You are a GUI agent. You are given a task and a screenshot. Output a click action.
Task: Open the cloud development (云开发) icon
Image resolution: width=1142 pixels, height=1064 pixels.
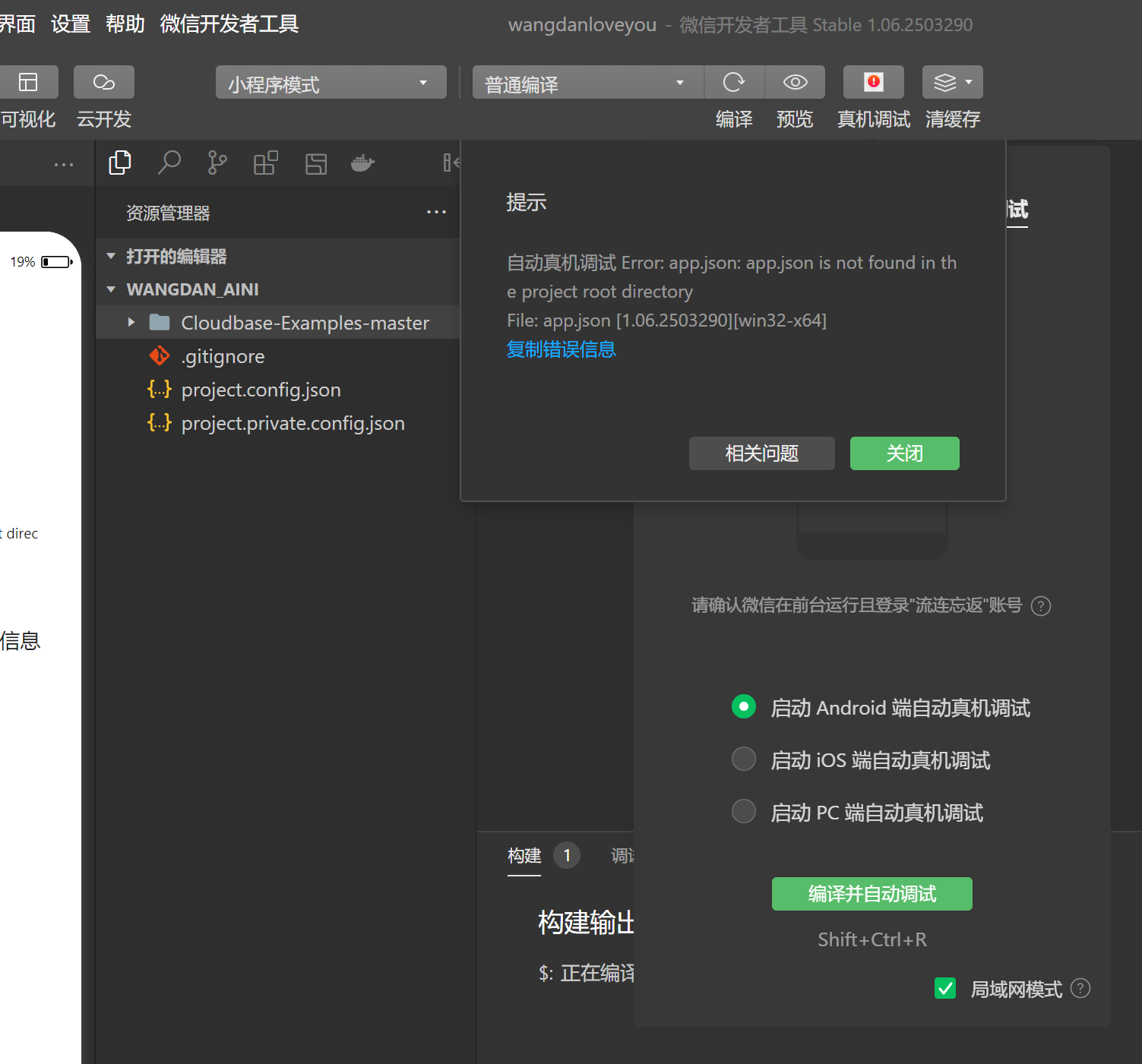coord(104,82)
